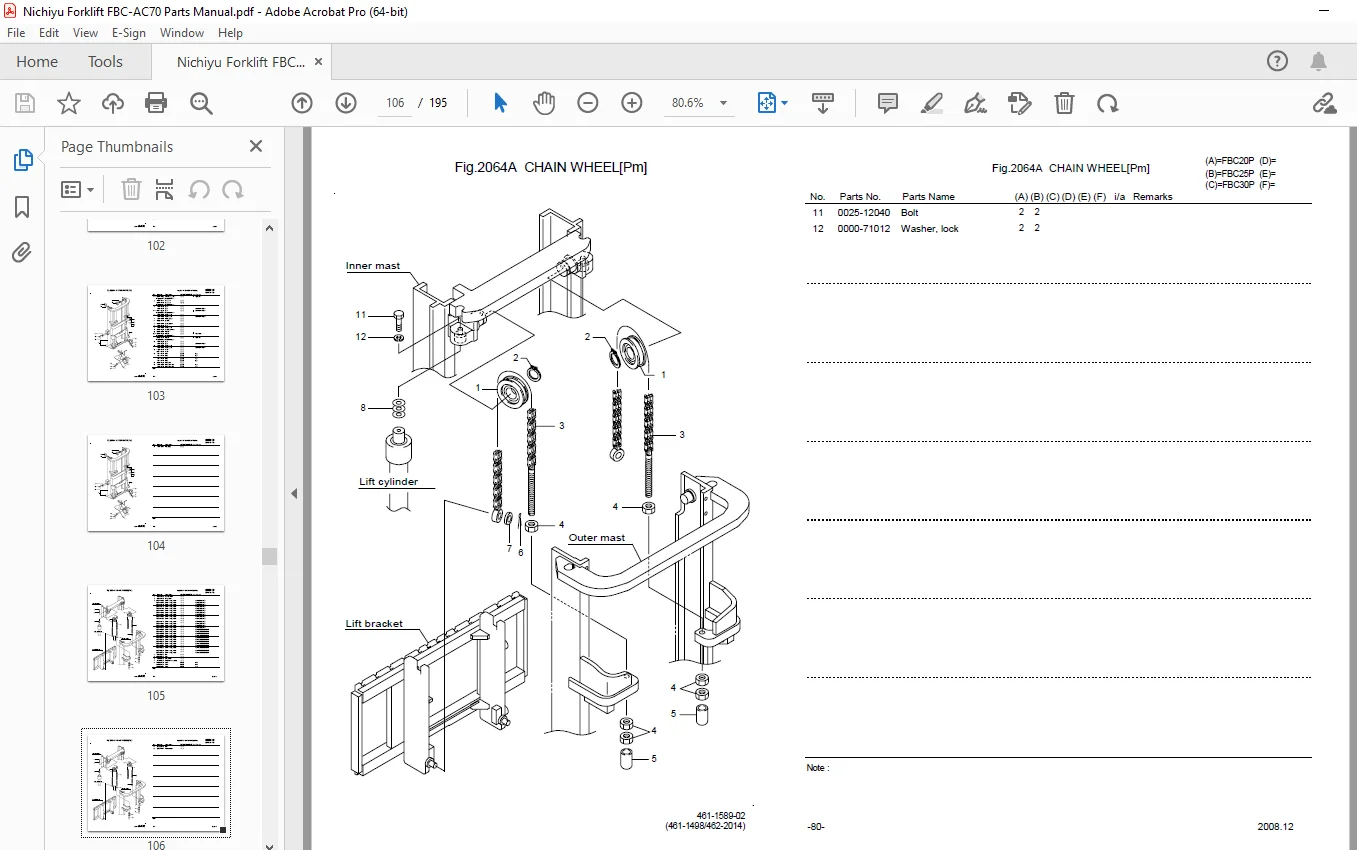Open the Attachments paperclip pane

22,253
